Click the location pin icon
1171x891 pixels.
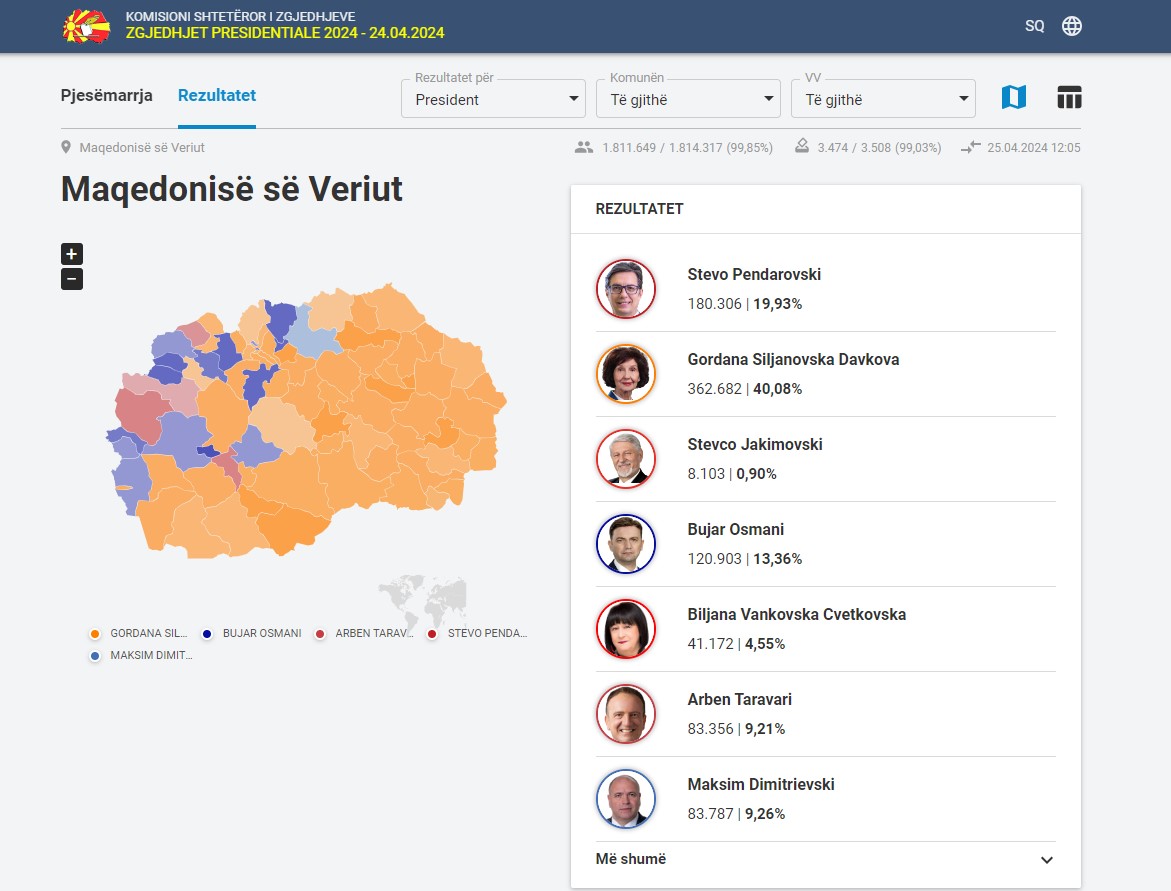tap(67, 148)
